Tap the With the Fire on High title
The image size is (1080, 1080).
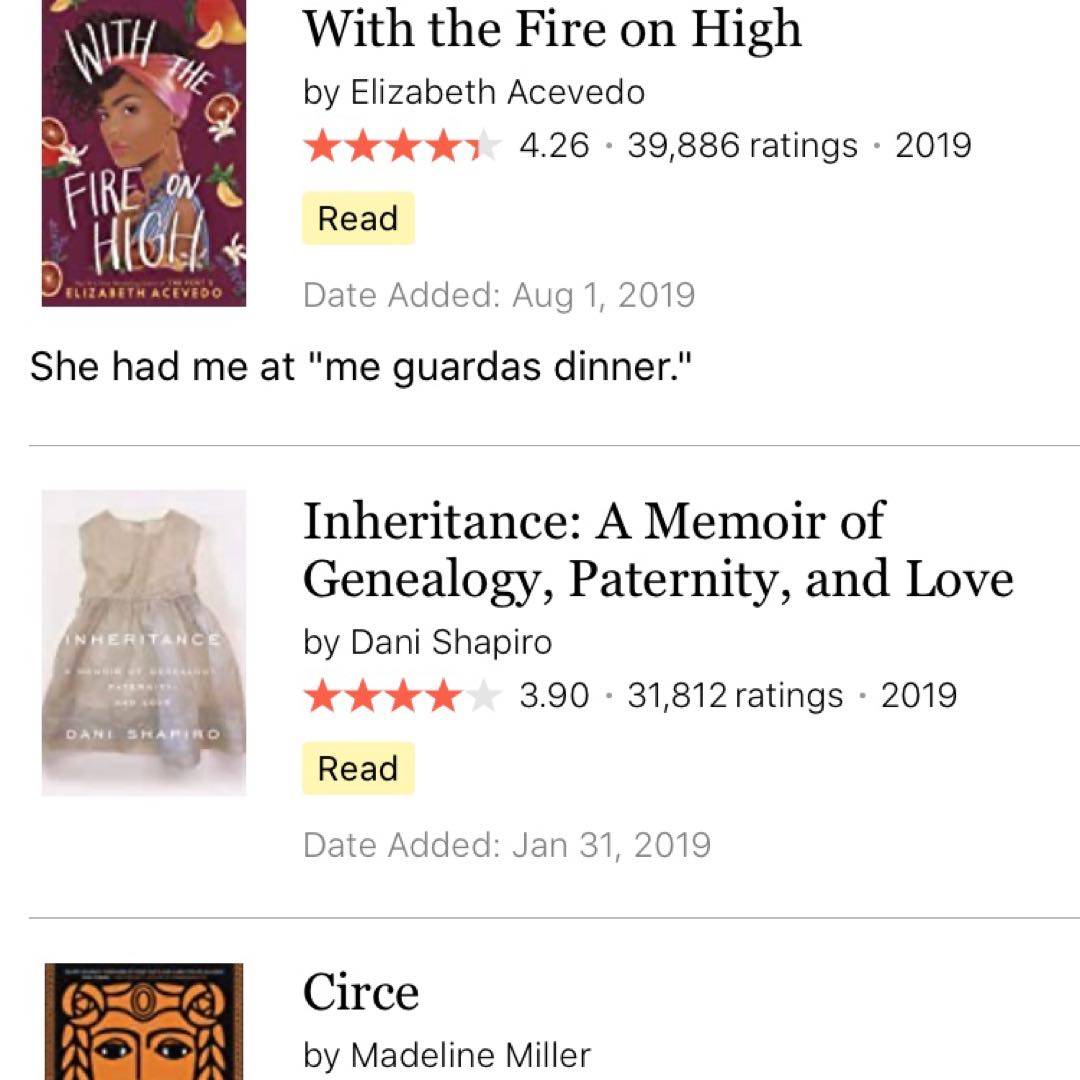click(552, 28)
